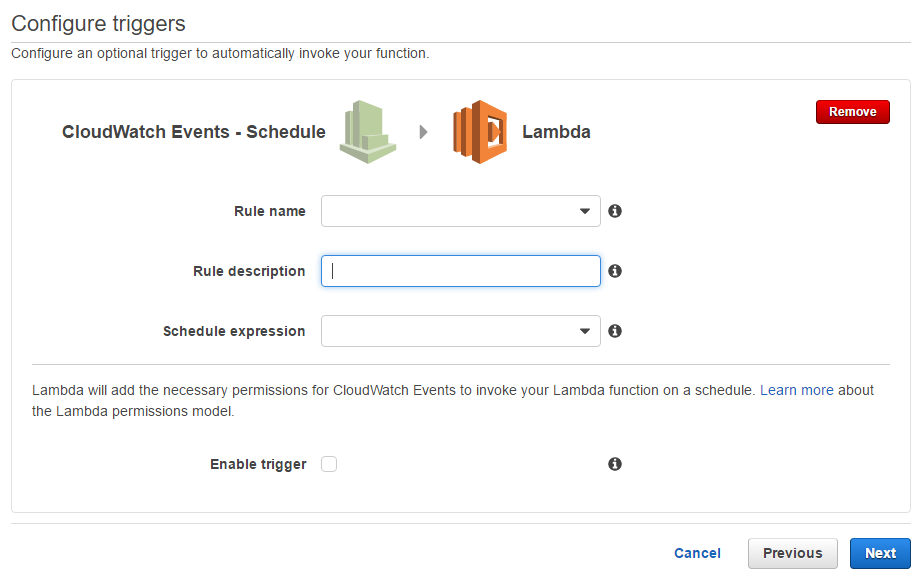This screenshot has width=924, height=582.
Task: Click the Previous button
Action: pyautogui.click(x=792, y=553)
